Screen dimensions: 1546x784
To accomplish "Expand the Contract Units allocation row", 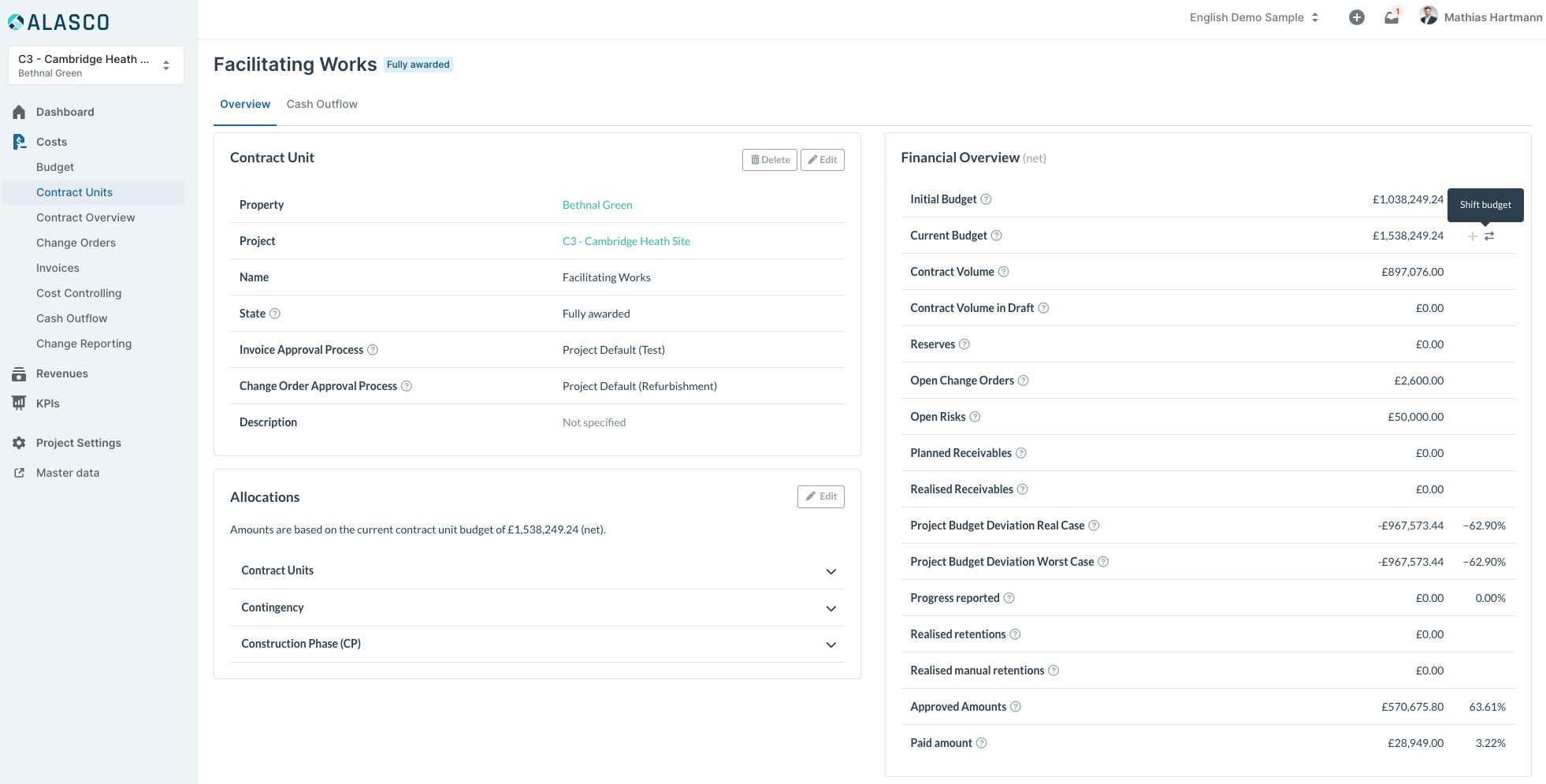I will point(831,571).
